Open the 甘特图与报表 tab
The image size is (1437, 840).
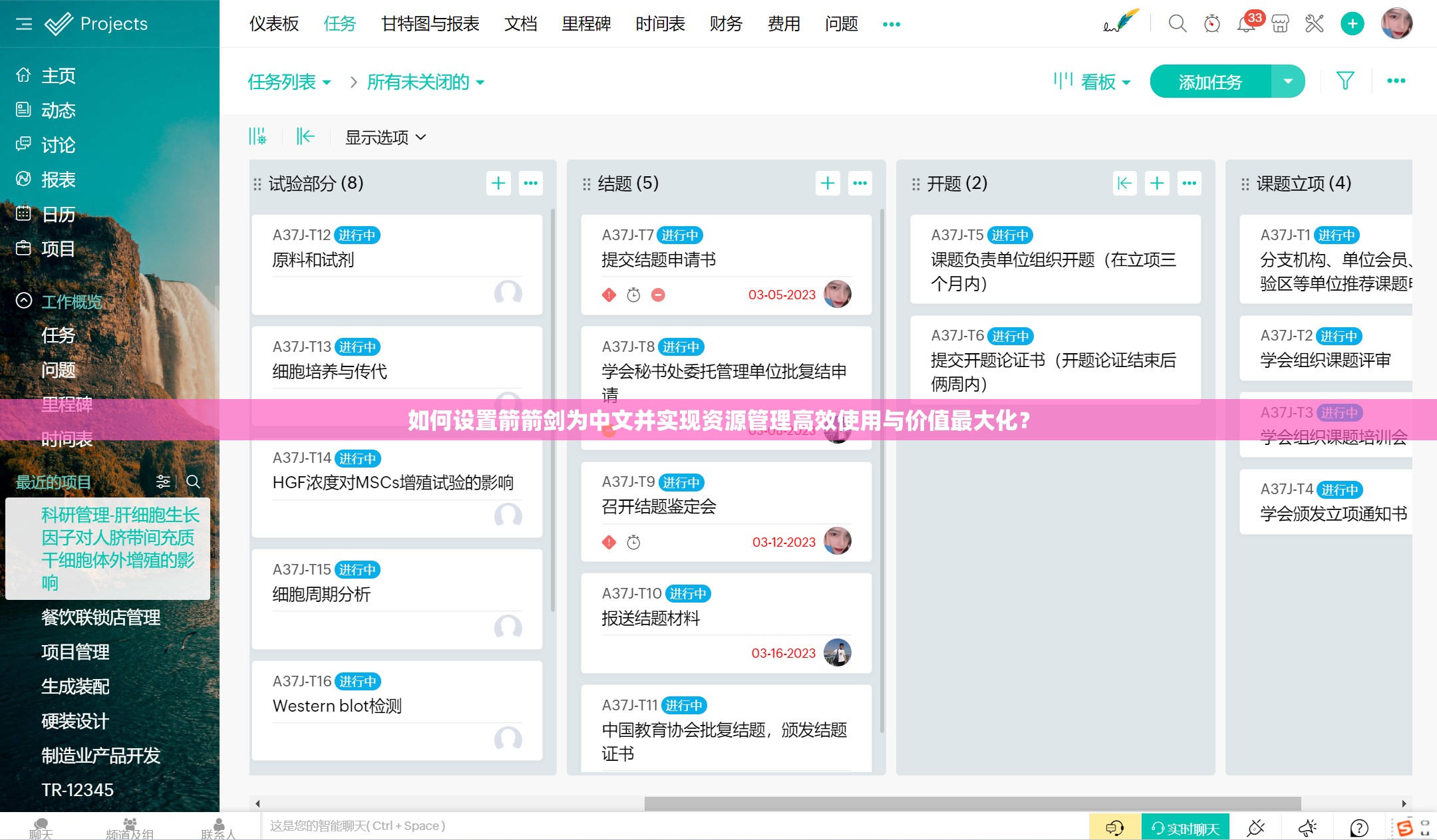[430, 24]
